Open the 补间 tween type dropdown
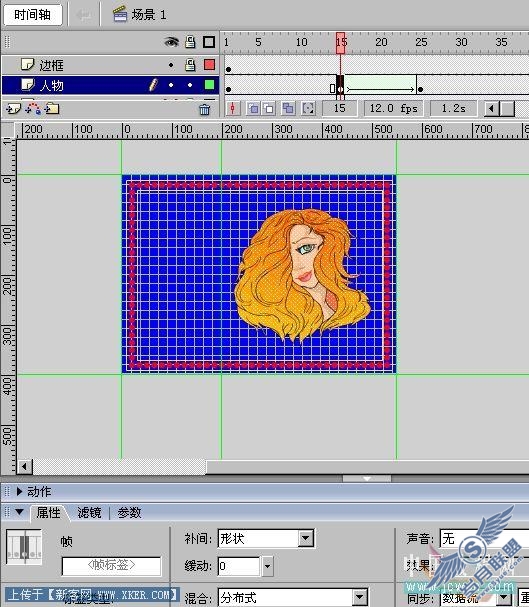The width and height of the screenshot is (529, 607). [x=306, y=538]
